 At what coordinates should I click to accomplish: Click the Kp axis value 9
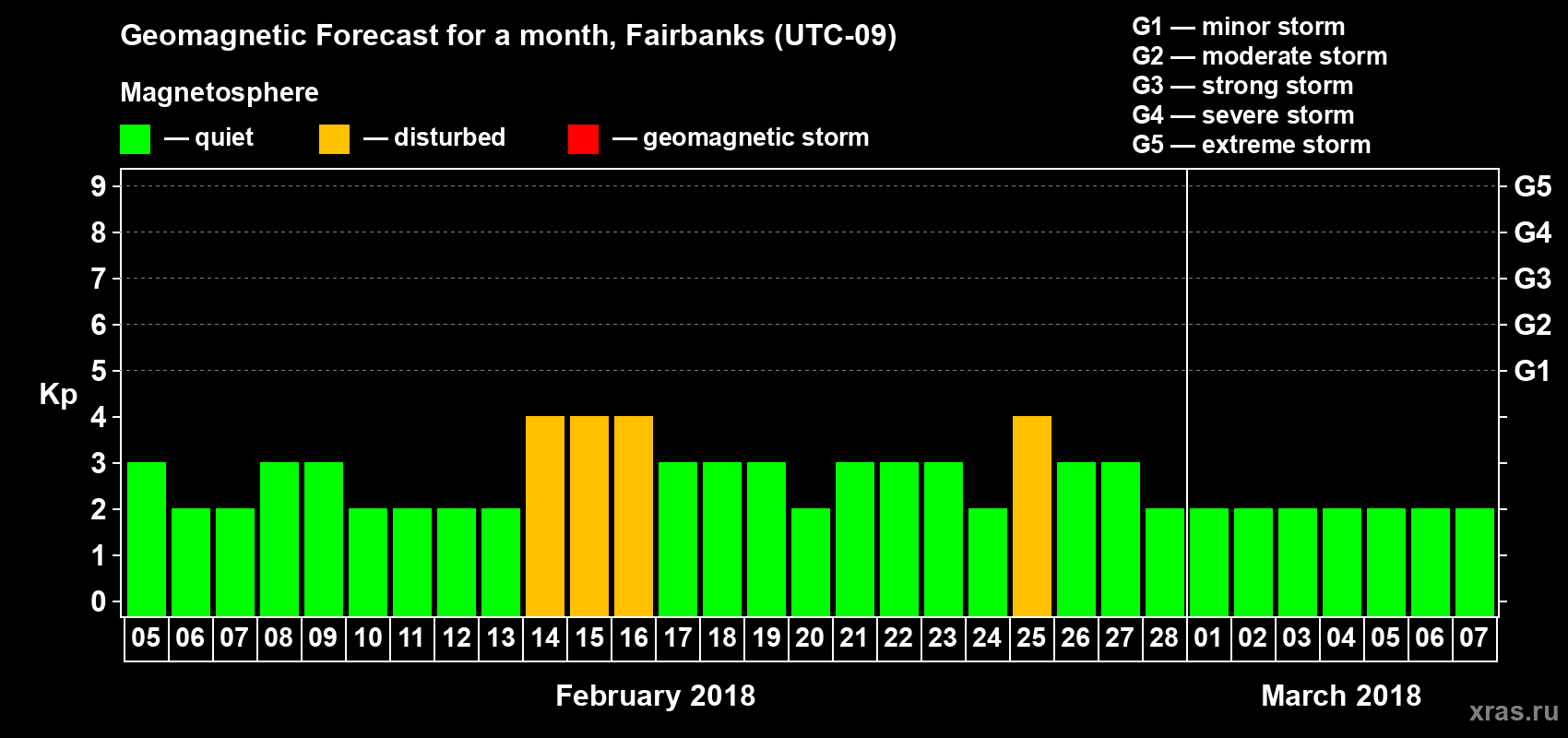(x=98, y=186)
